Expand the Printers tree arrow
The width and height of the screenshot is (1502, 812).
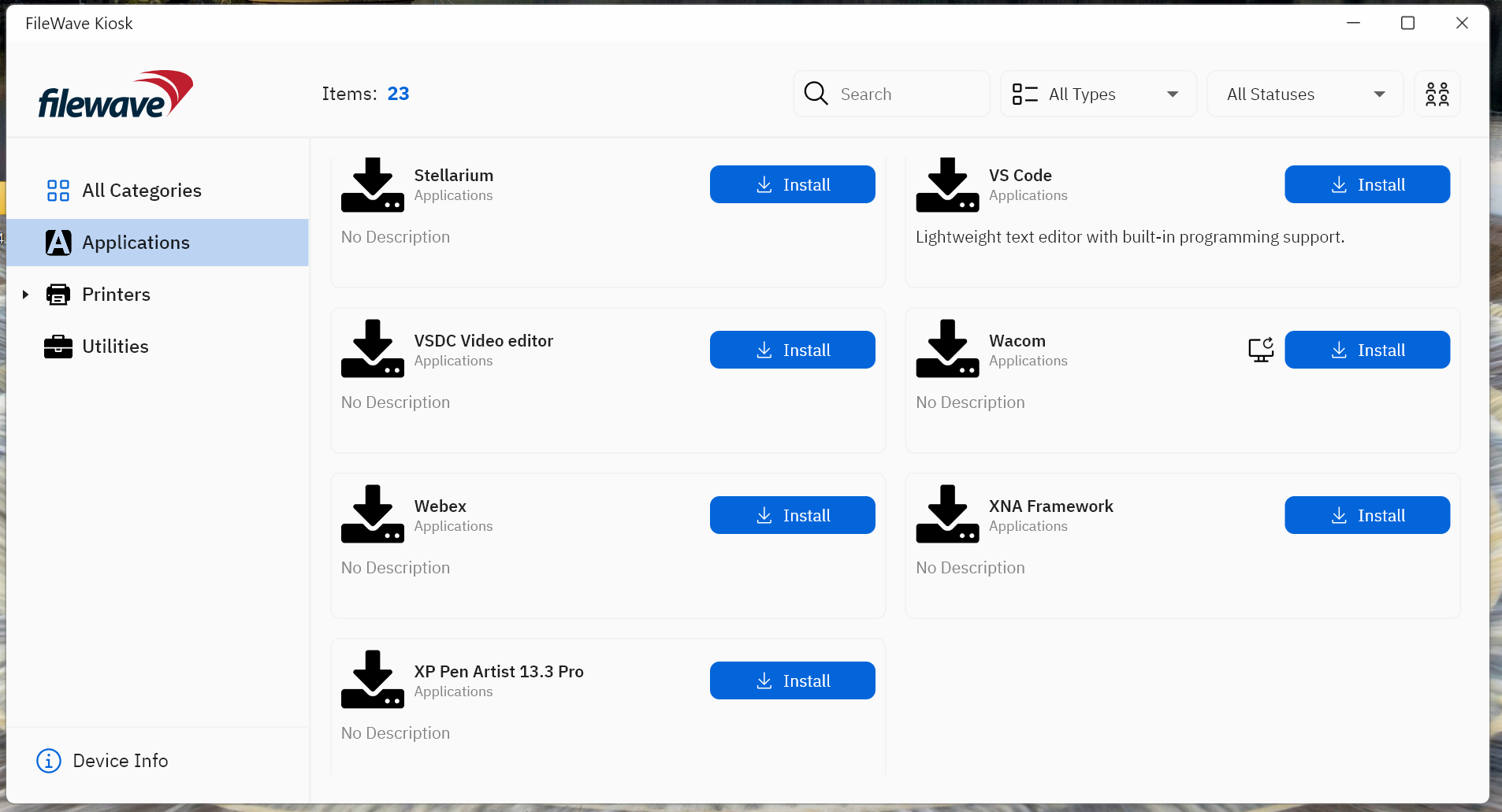point(25,295)
